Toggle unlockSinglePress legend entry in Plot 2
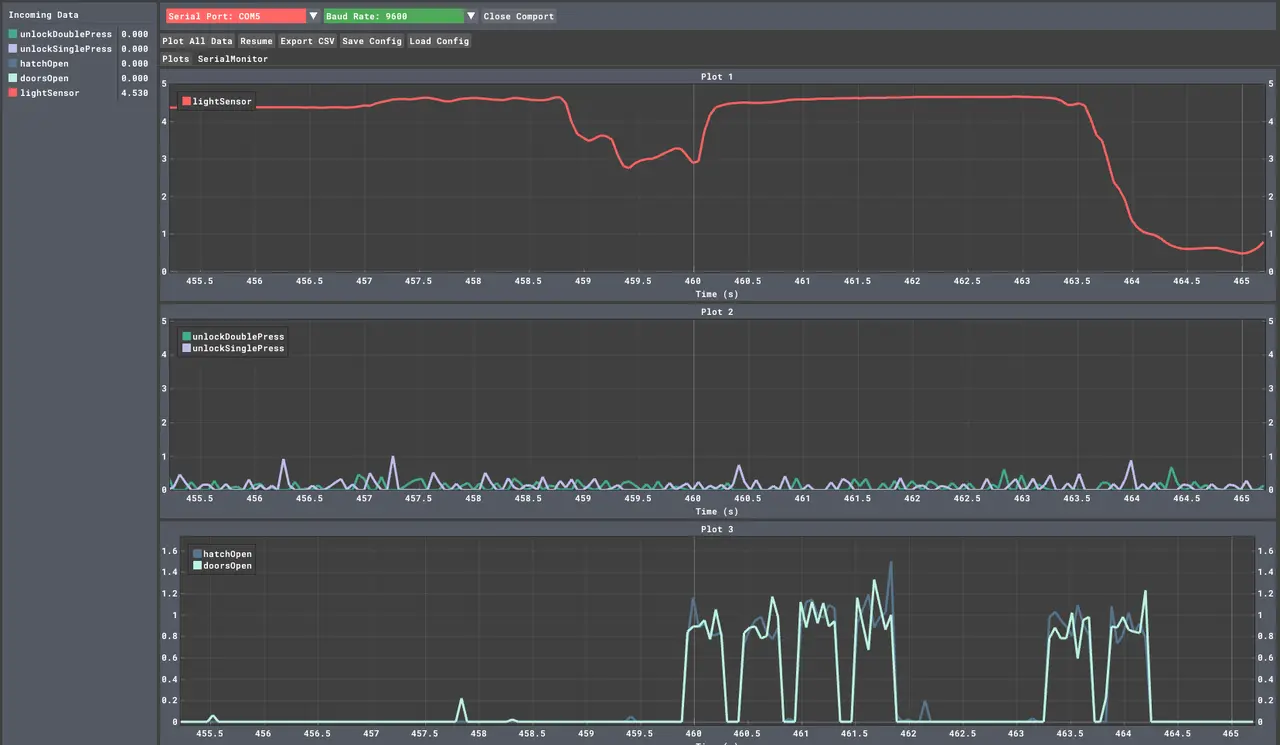 click(x=233, y=348)
